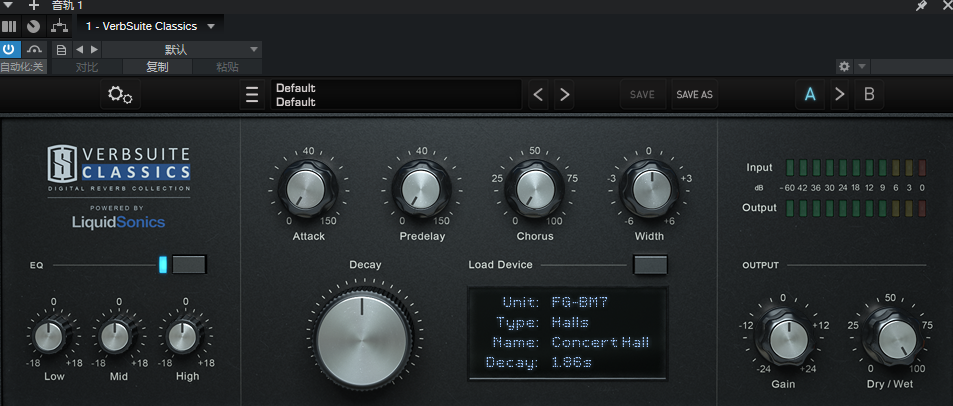Viewport: 953px width, 406px height.
Task: Expand the dropdown arrow beside the small gear
Action: coord(862,66)
